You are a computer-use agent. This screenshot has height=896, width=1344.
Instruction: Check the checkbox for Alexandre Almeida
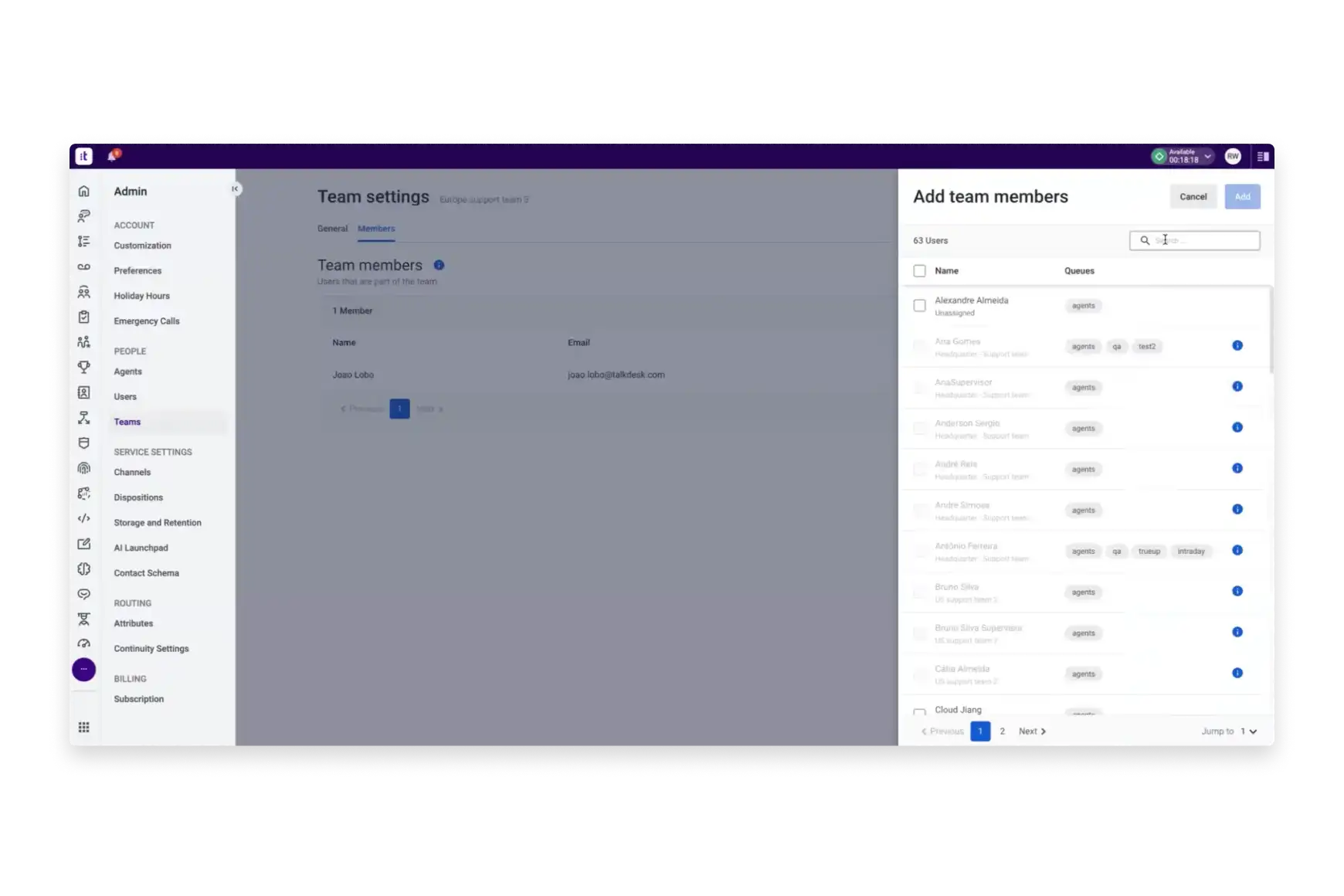click(x=920, y=305)
